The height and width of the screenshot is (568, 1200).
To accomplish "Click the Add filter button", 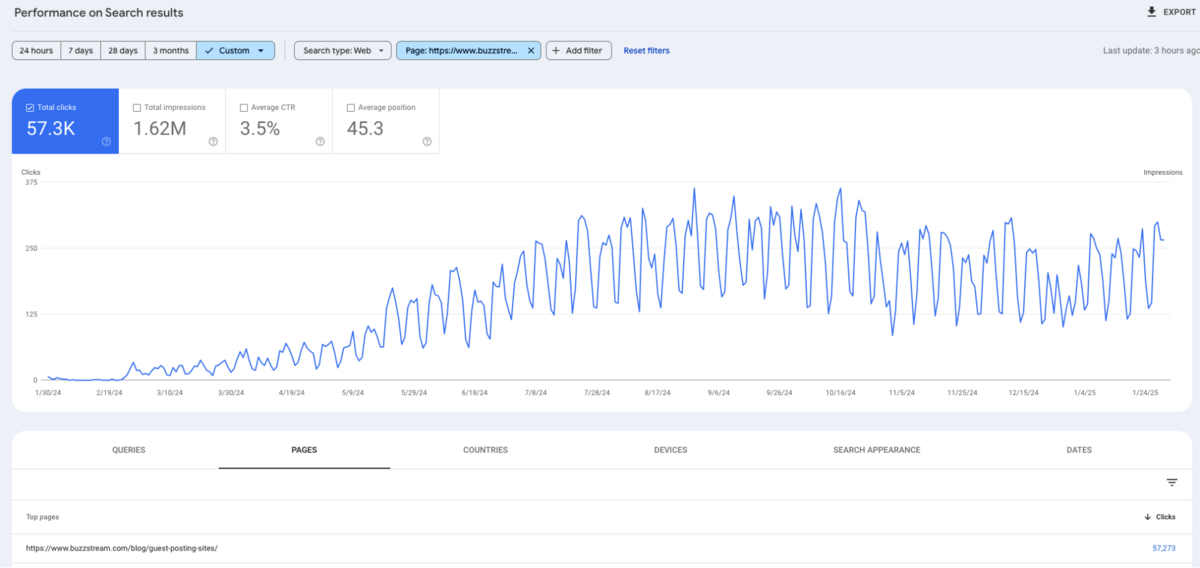I will coord(578,50).
